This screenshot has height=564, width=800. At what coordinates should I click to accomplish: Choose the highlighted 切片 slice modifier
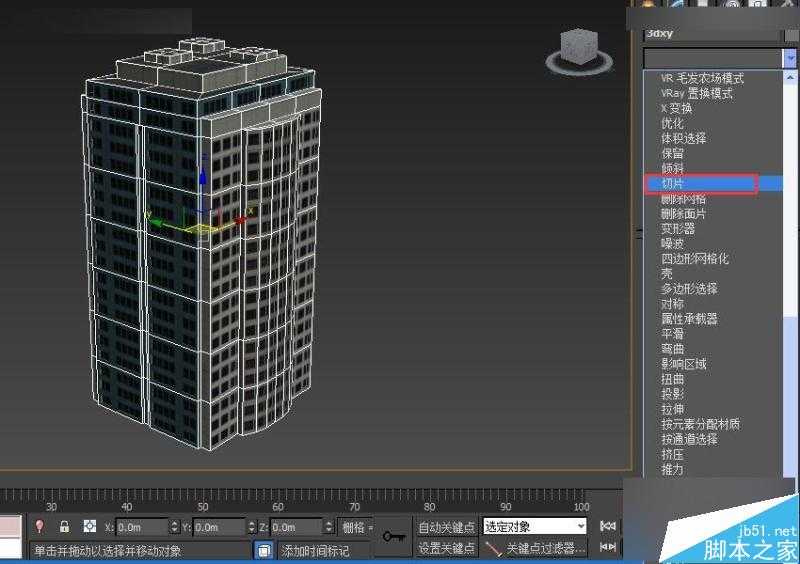pyautogui.click(x=713, y=184)
